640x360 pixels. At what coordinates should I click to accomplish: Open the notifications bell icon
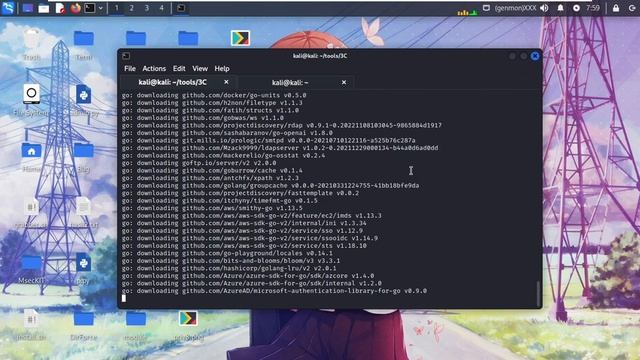pos(560,8)
